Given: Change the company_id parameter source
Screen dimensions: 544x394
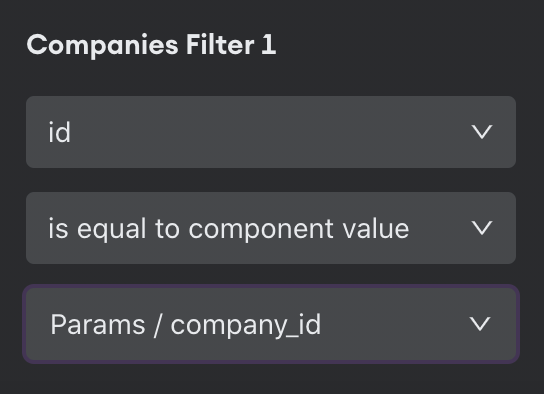Looking at the screenshot, I should [271, 324].
